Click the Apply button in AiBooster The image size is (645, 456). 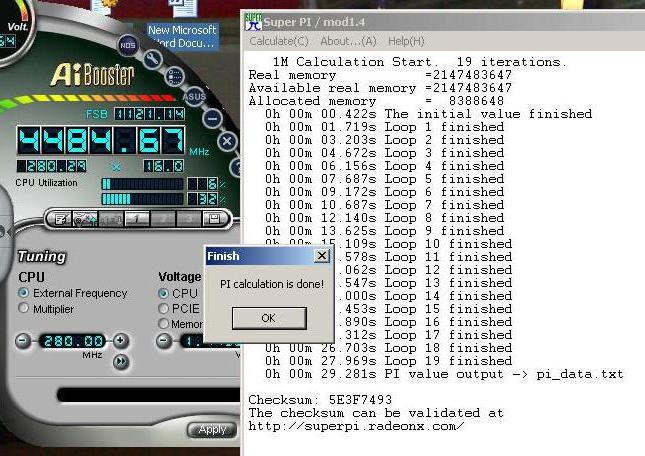(213, 430)
